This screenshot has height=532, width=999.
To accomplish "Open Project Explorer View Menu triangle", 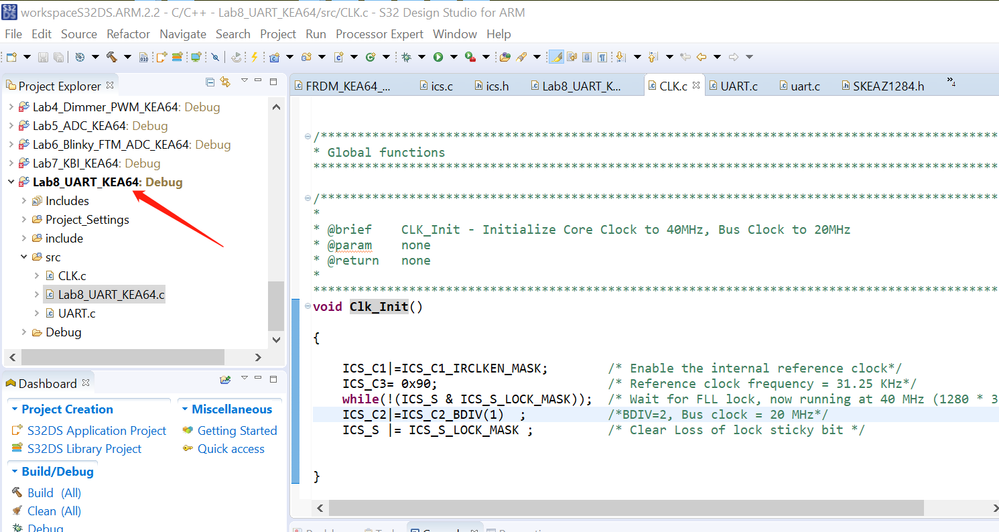I will [x=244, y=80].
